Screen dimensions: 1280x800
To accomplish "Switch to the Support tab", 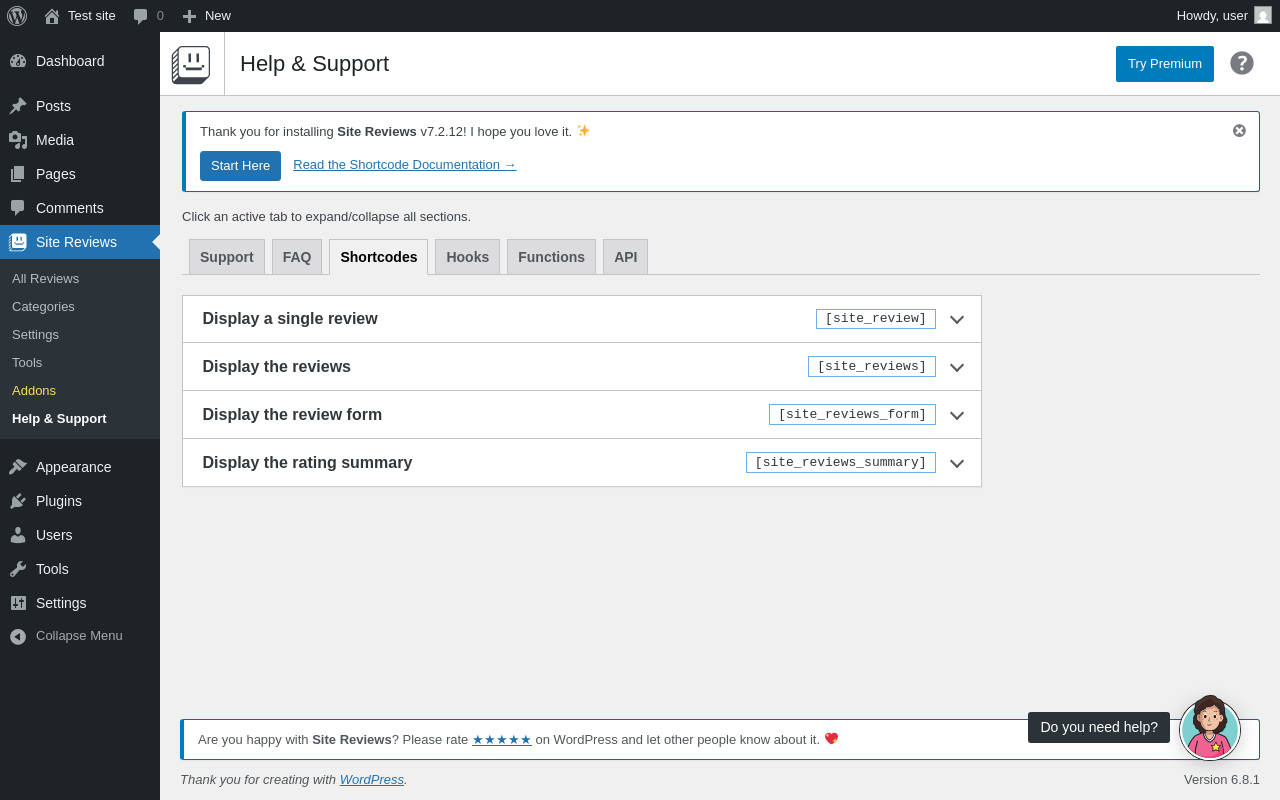I will pos(227,257).
